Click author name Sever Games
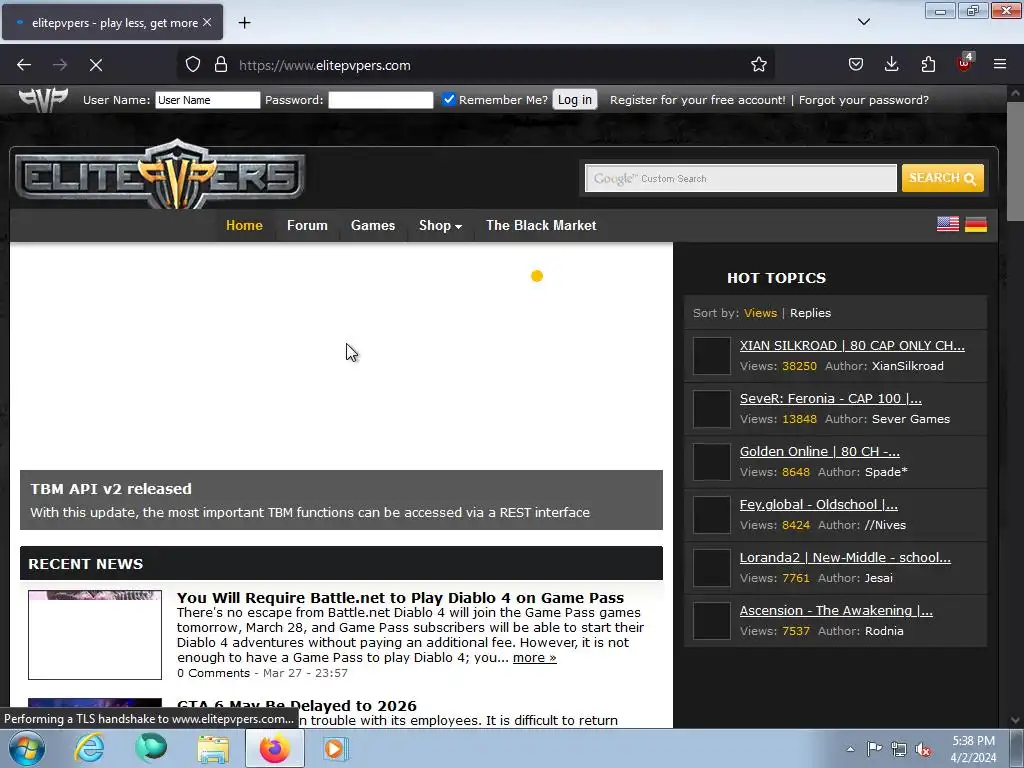 click(x=911, y=419)
